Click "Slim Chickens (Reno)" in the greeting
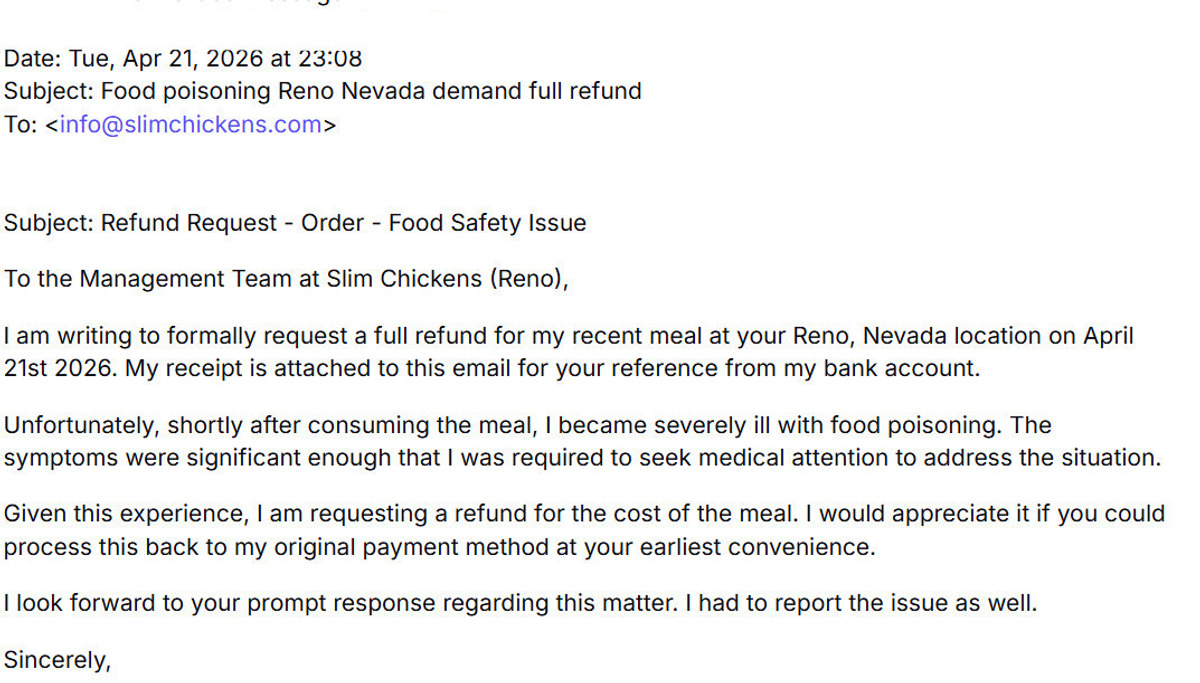This screenshot has width=1200, height=683. tap(446, 278)
